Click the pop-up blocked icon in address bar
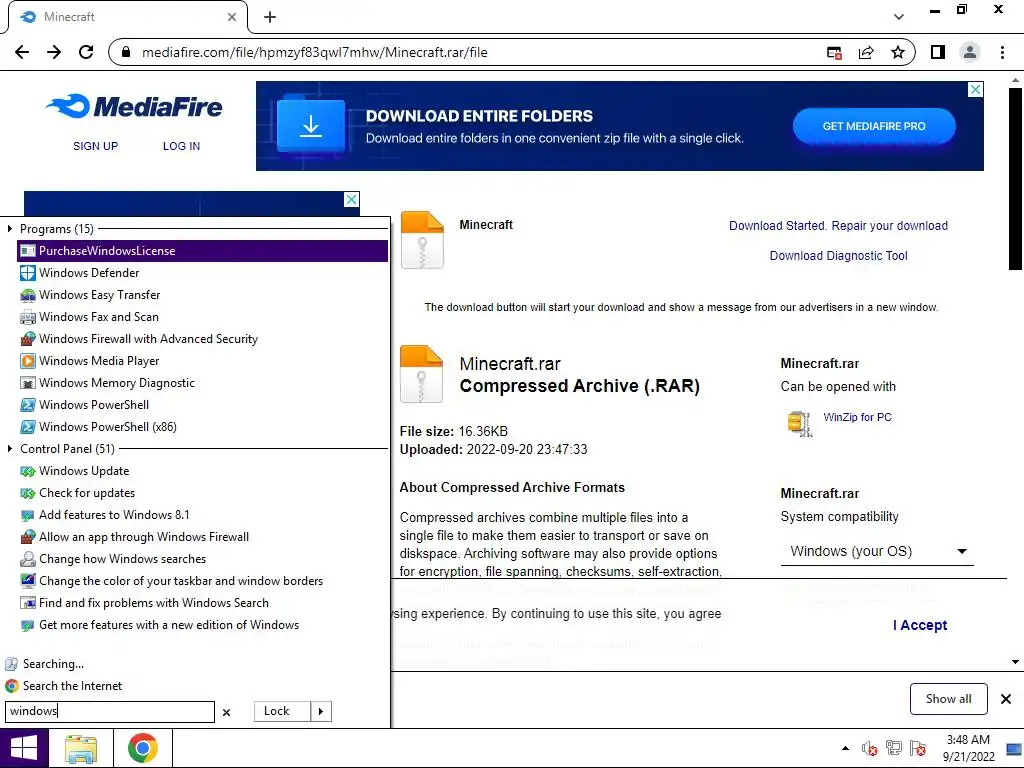 [x=834, y=53]
